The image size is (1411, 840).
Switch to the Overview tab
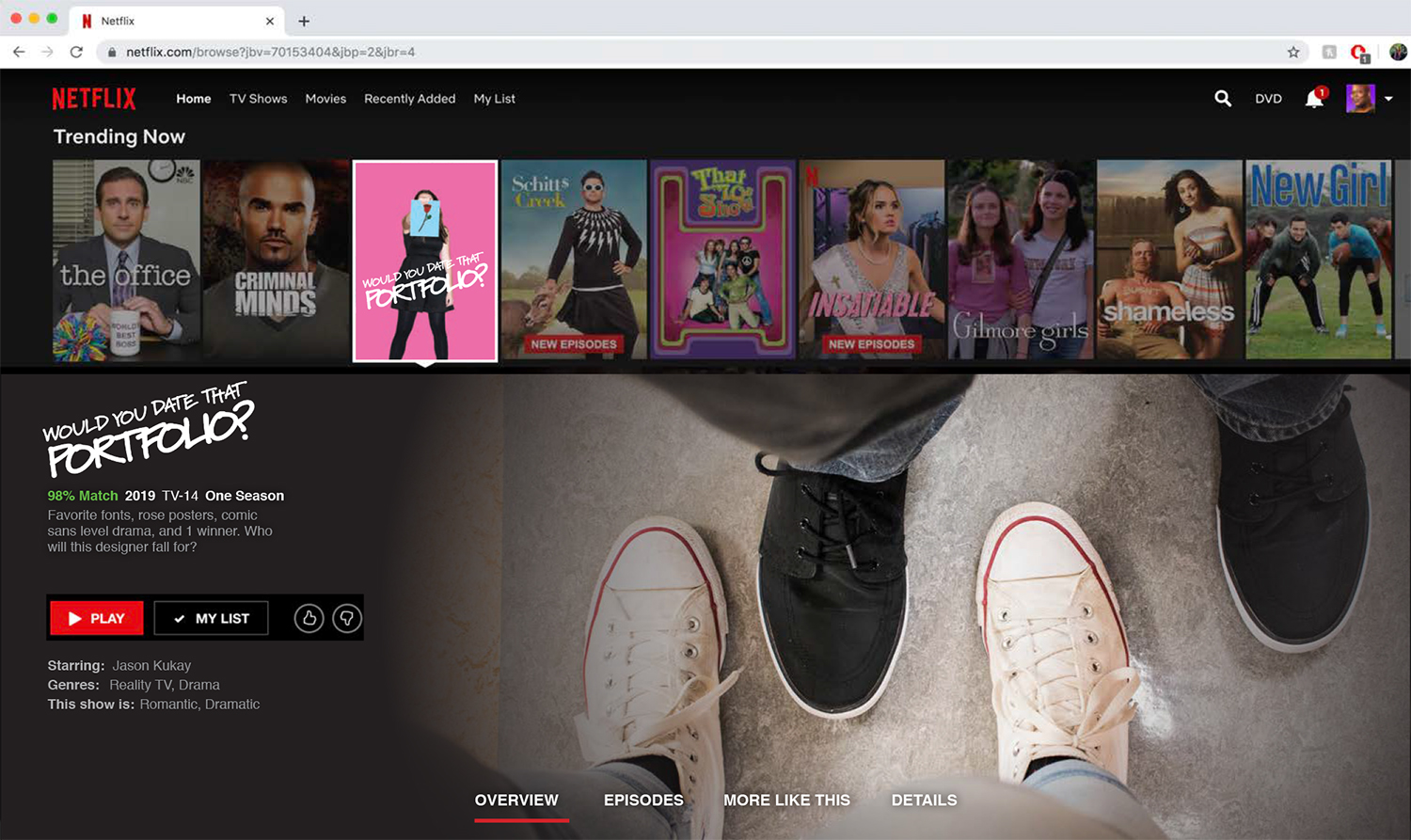pos(516,800)
